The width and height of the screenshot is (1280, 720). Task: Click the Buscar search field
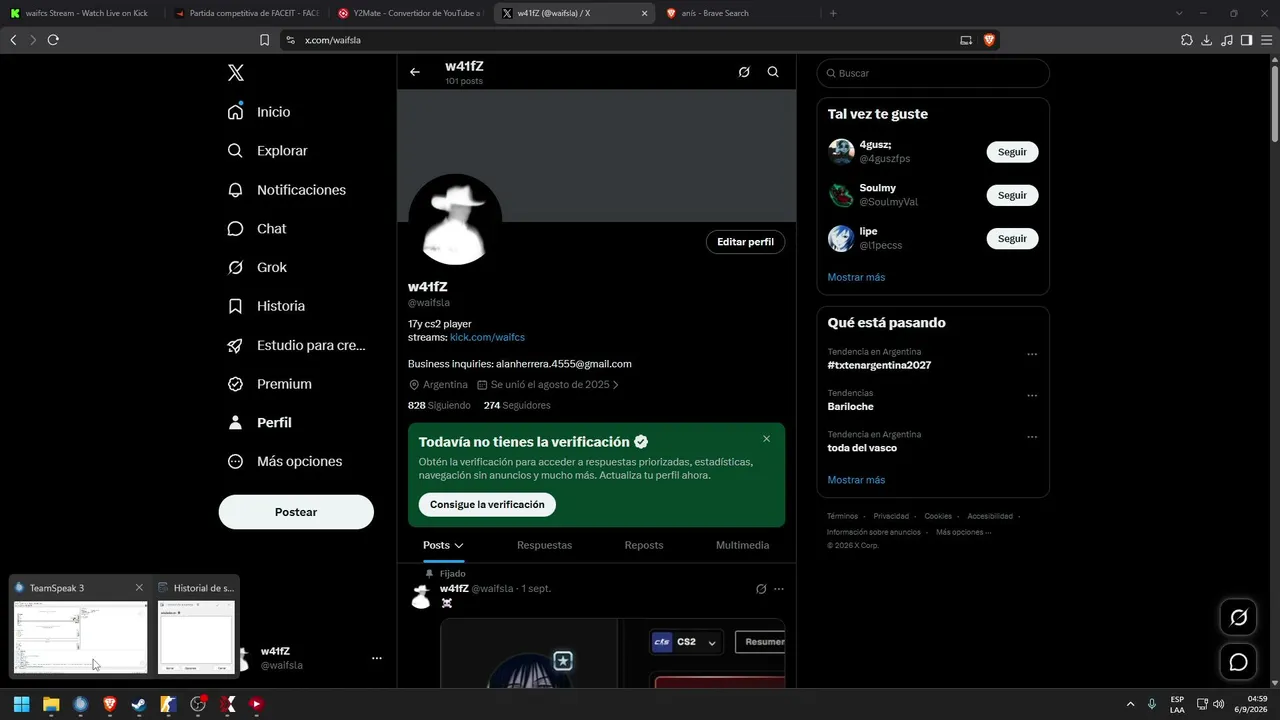(x=933, y=73)
